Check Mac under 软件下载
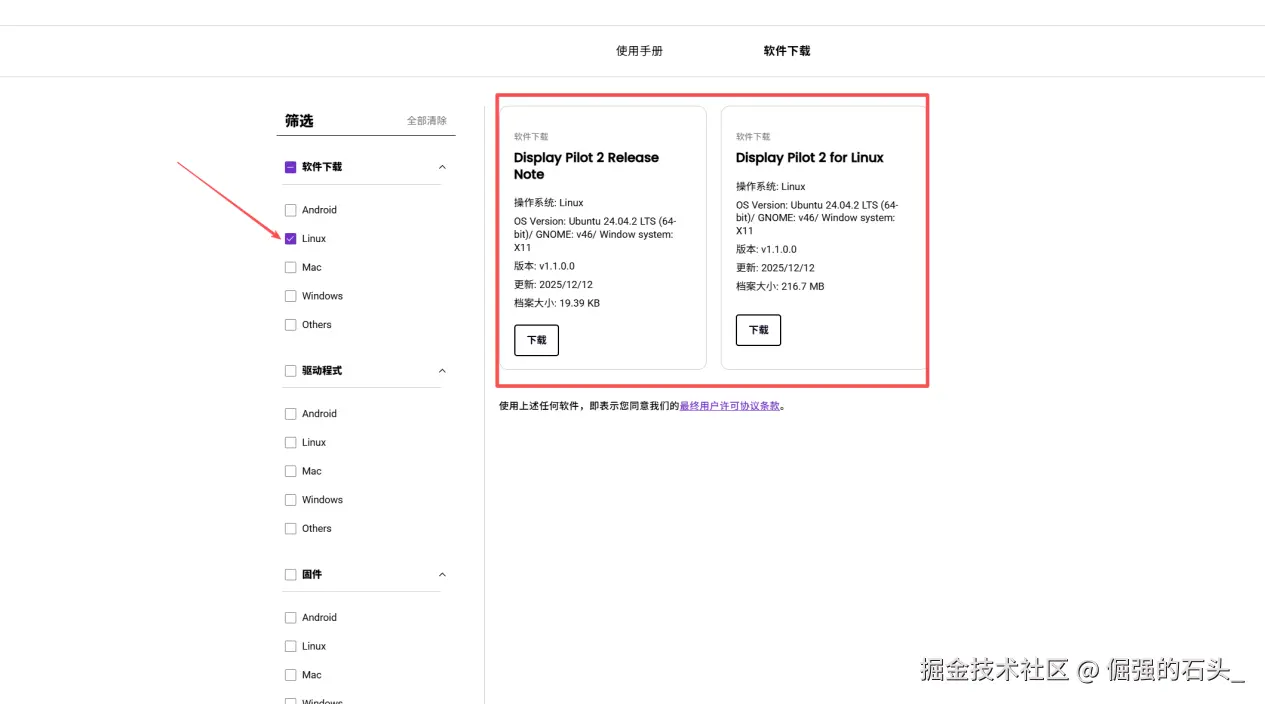Screen dimensions: 1265x704 pyautogui.click(x=291, y=268)
